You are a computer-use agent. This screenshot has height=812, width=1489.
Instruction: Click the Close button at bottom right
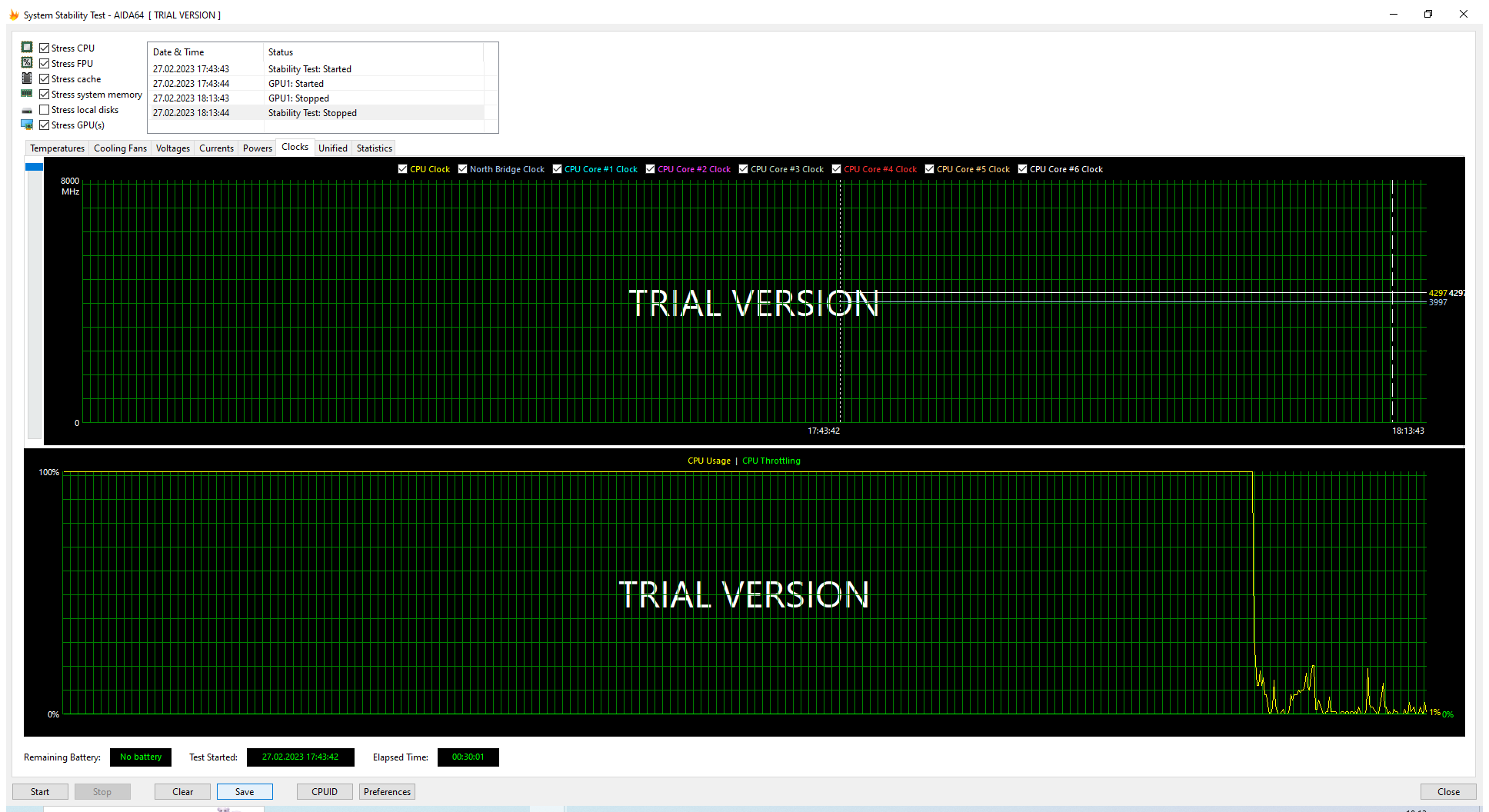coord(1448,791)
